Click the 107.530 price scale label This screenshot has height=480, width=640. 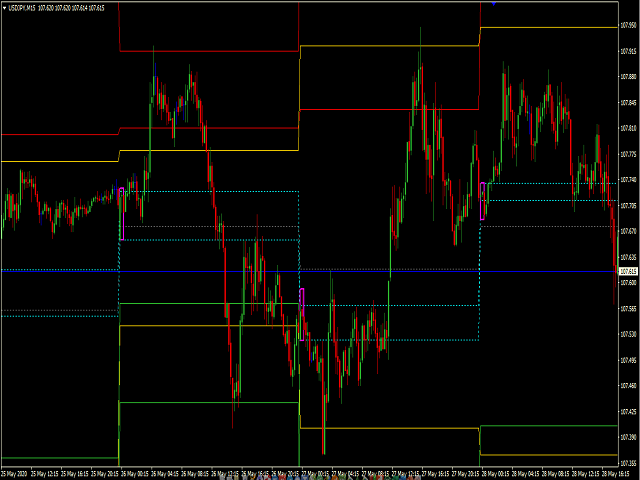[628, 334]
